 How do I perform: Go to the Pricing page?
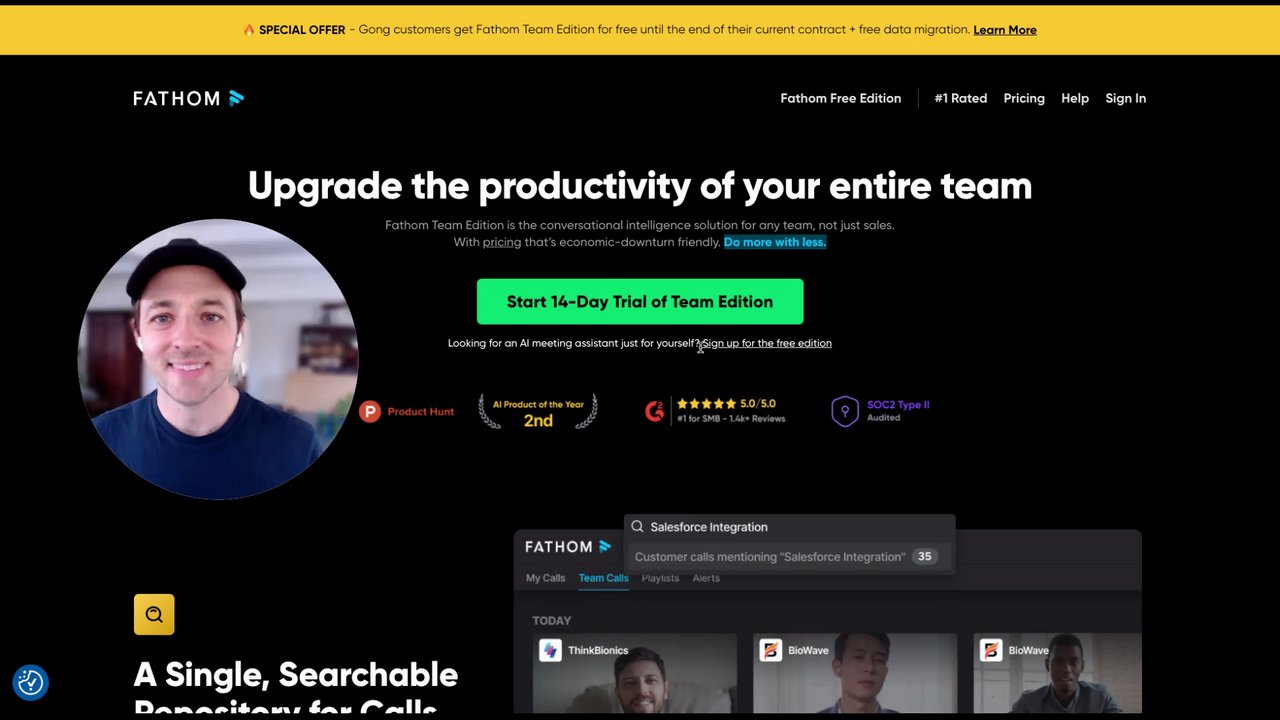coord(1024,98)
